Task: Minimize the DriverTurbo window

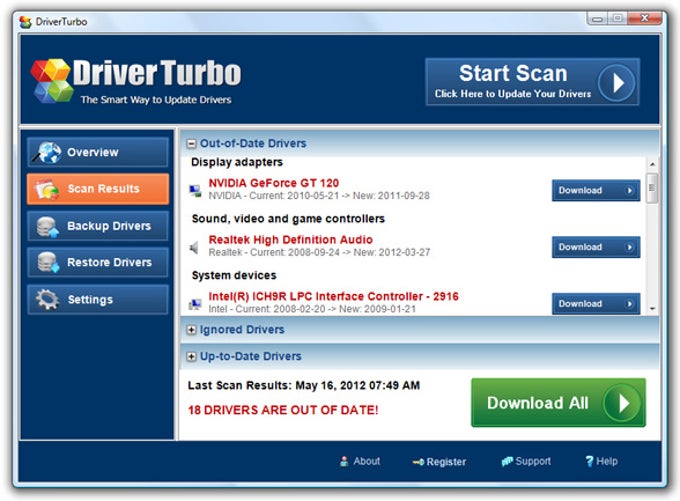Action: pyautogui.click(x=597, y=19)
